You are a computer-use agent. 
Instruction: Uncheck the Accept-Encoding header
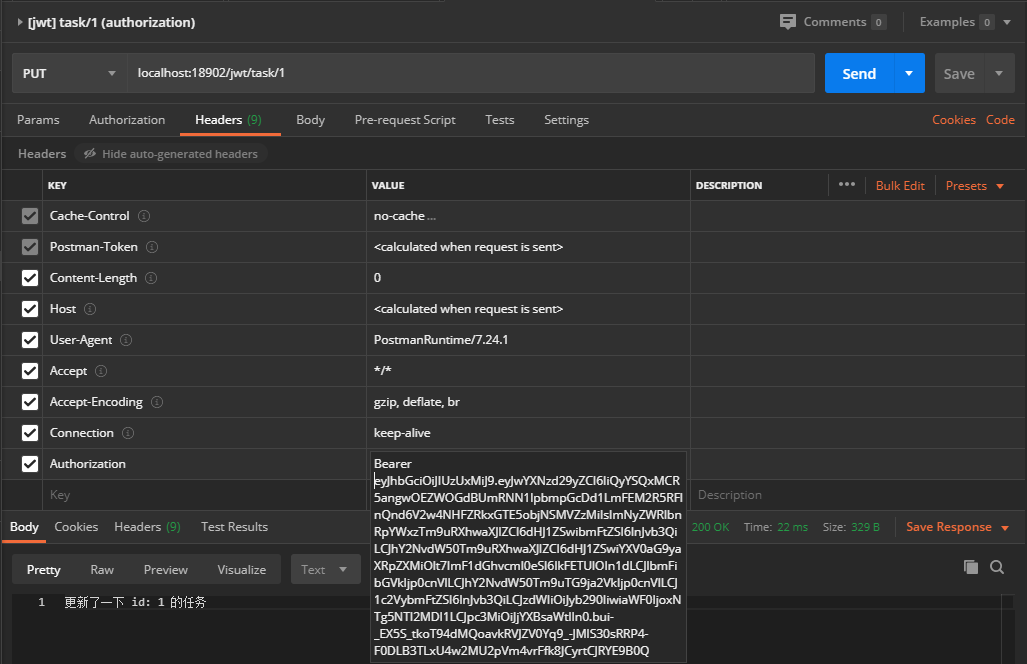pos(30,402)
